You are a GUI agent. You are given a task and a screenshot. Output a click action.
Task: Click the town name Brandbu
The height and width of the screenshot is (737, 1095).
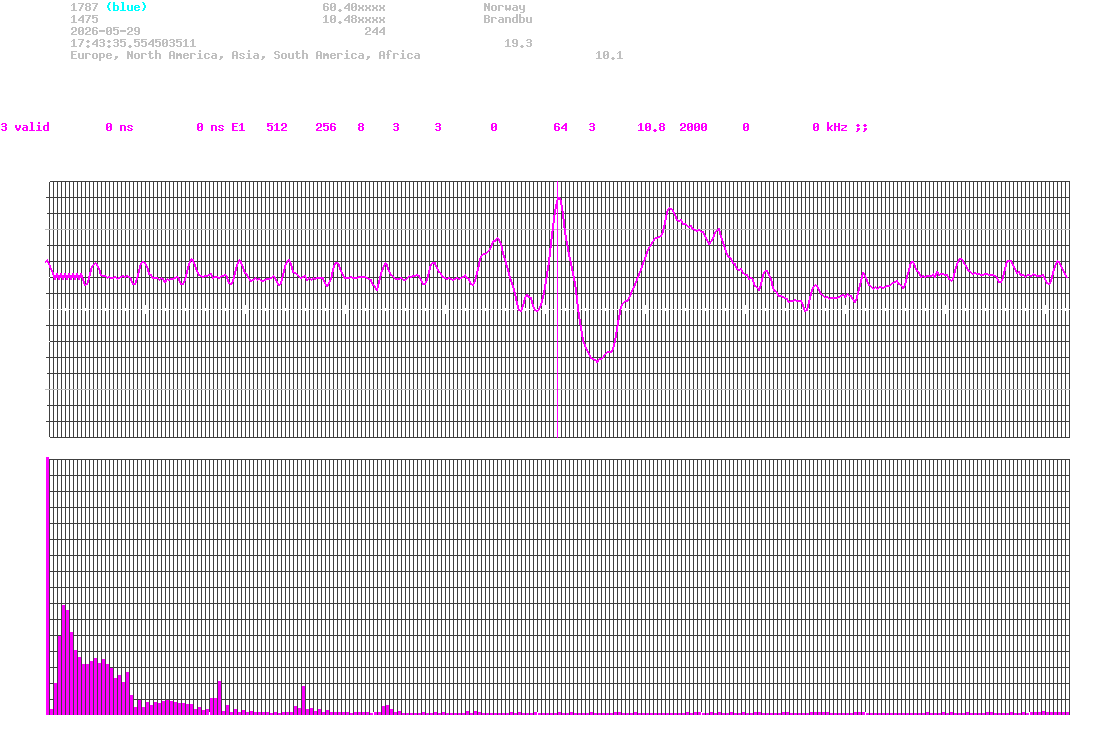click(508, 19)
